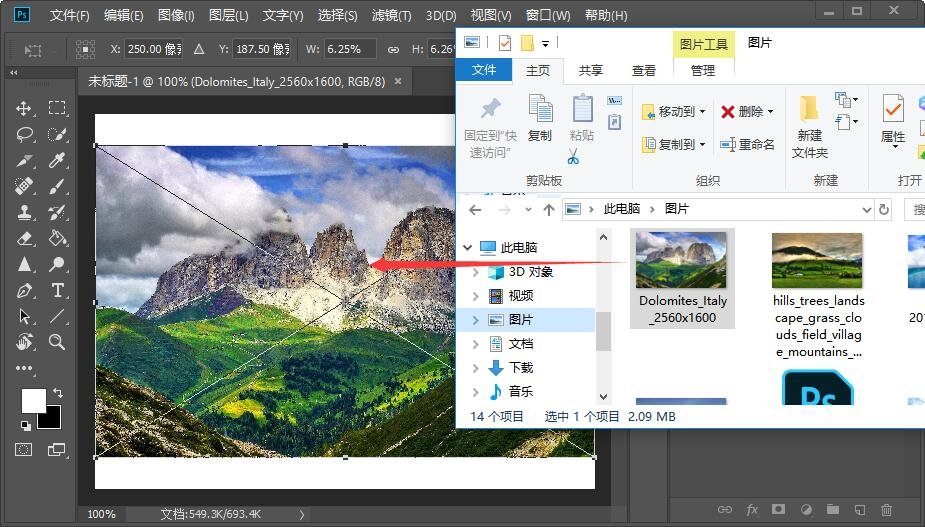Switch to the Explorer 查看 tab
The height and width of the screenshot is (527, 925).
click(x=644, y=70)
